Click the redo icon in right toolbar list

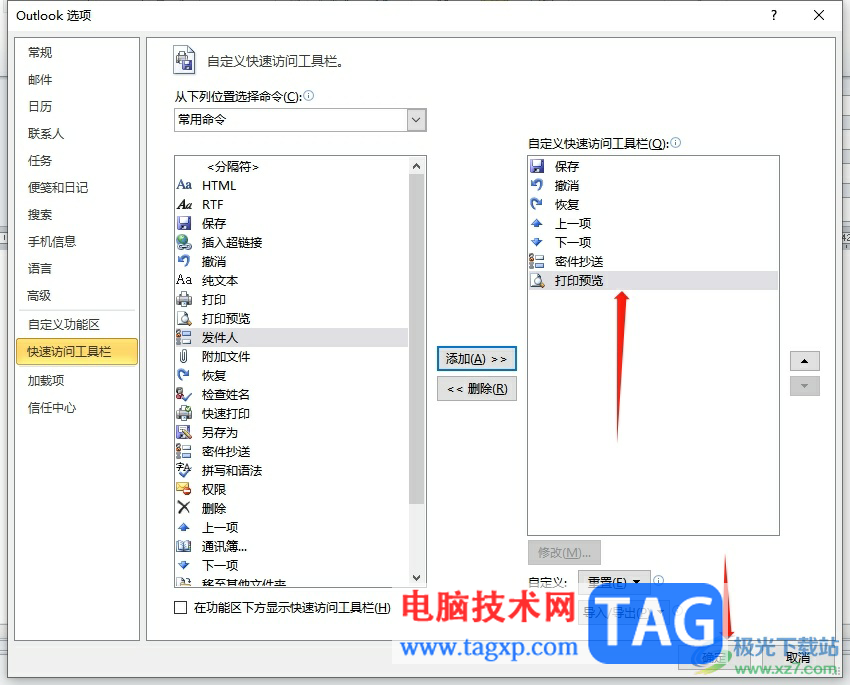click(537, 204)
